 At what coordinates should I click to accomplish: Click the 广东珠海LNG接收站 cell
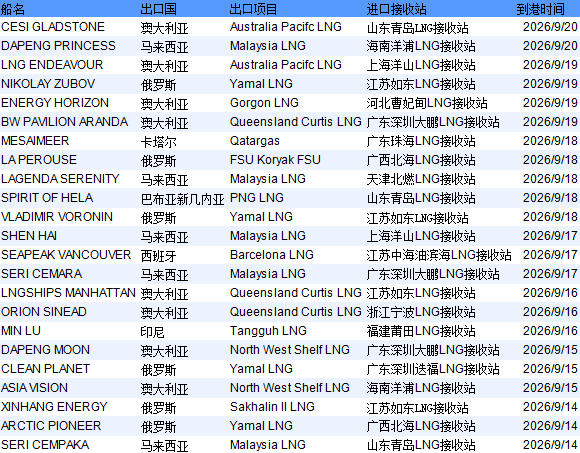pos(421,141)
